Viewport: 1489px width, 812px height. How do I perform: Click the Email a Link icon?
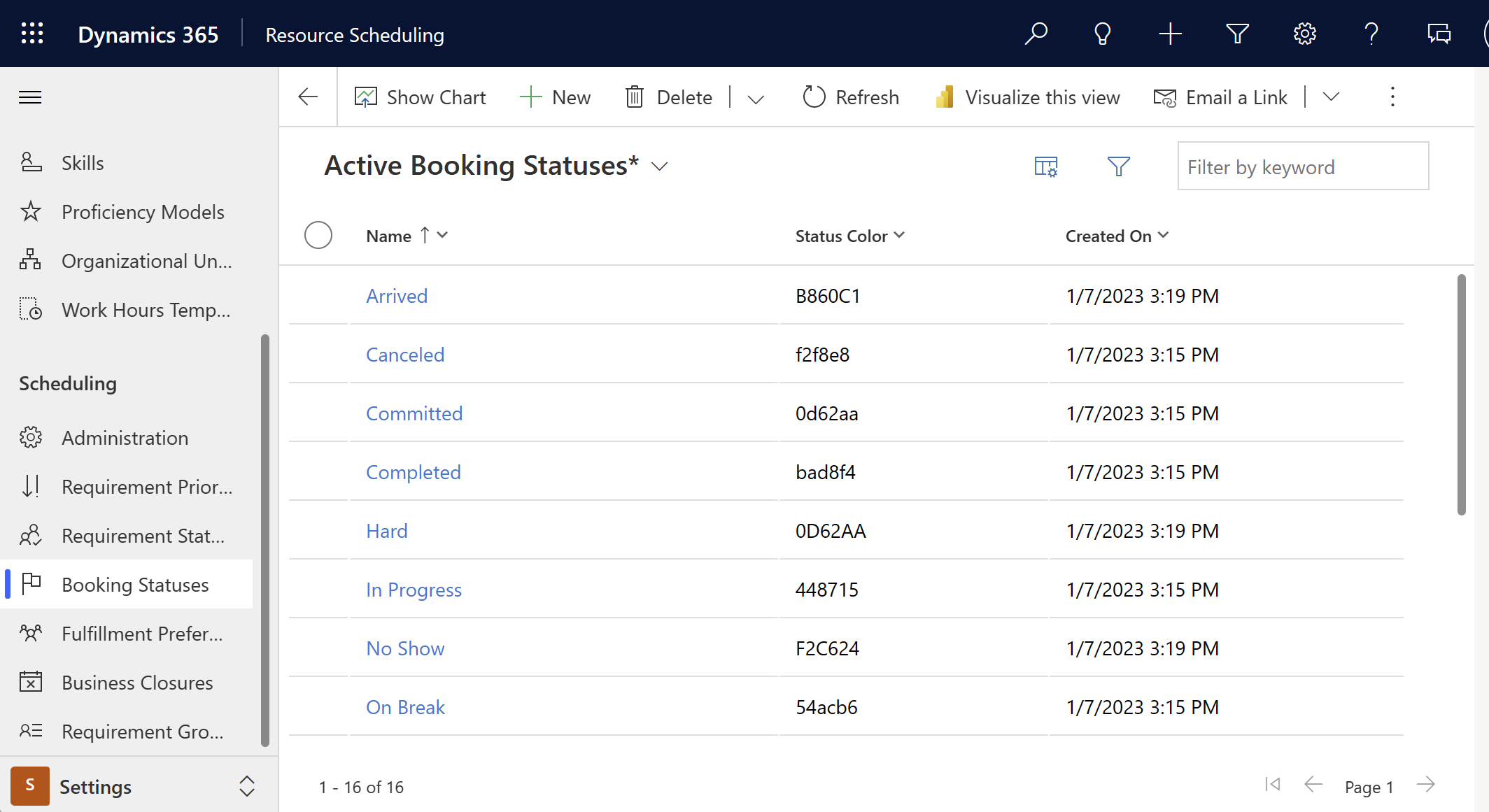1163,97
